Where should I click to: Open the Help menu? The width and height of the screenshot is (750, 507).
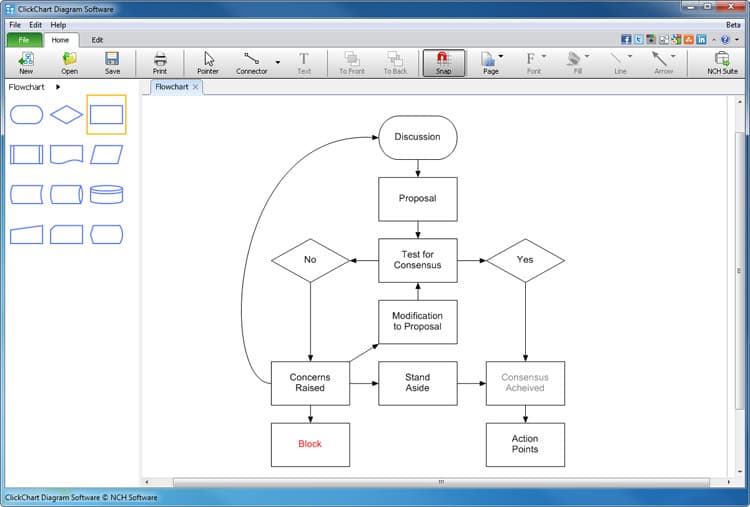click(x=58, y=24)
